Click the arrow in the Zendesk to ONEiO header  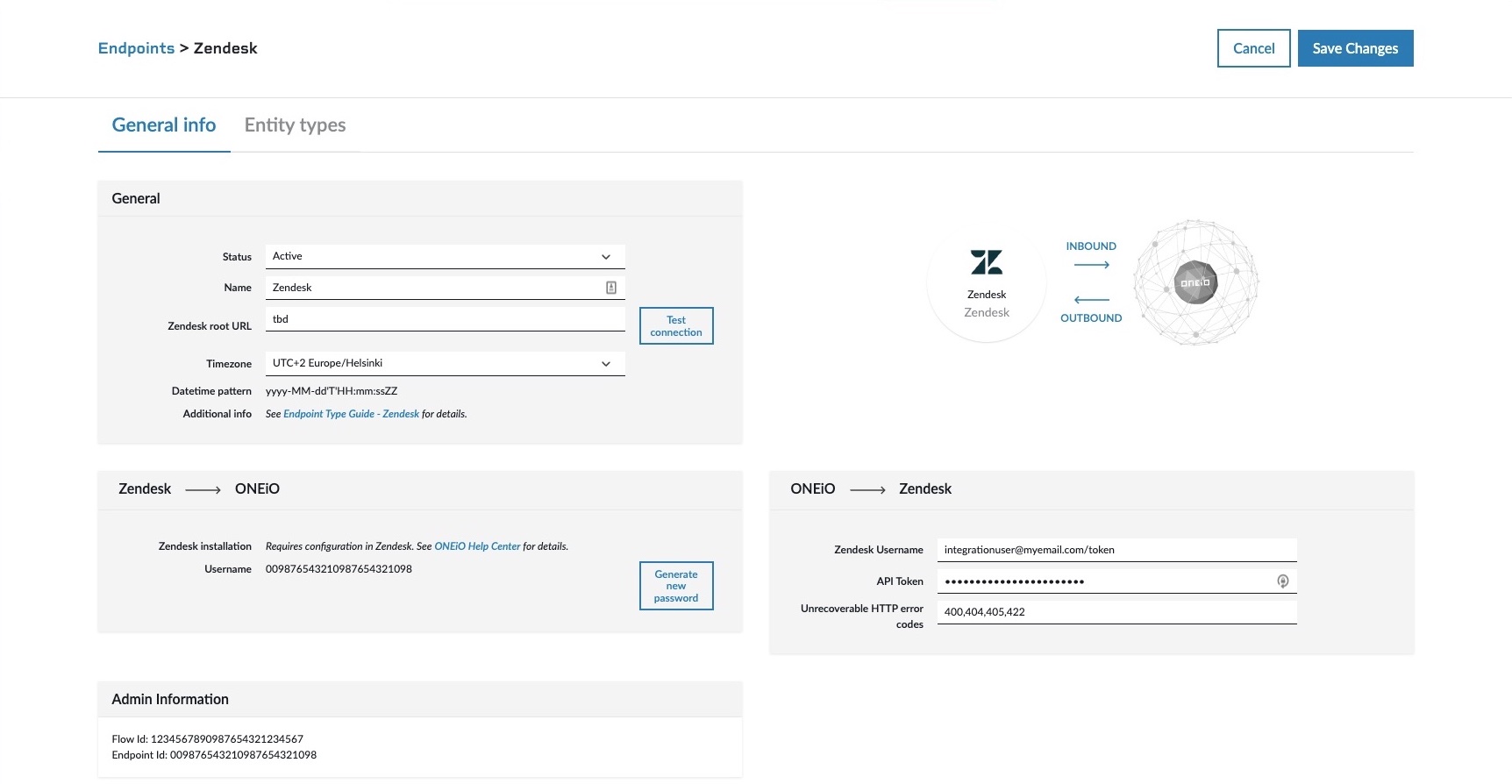point(203,490)
